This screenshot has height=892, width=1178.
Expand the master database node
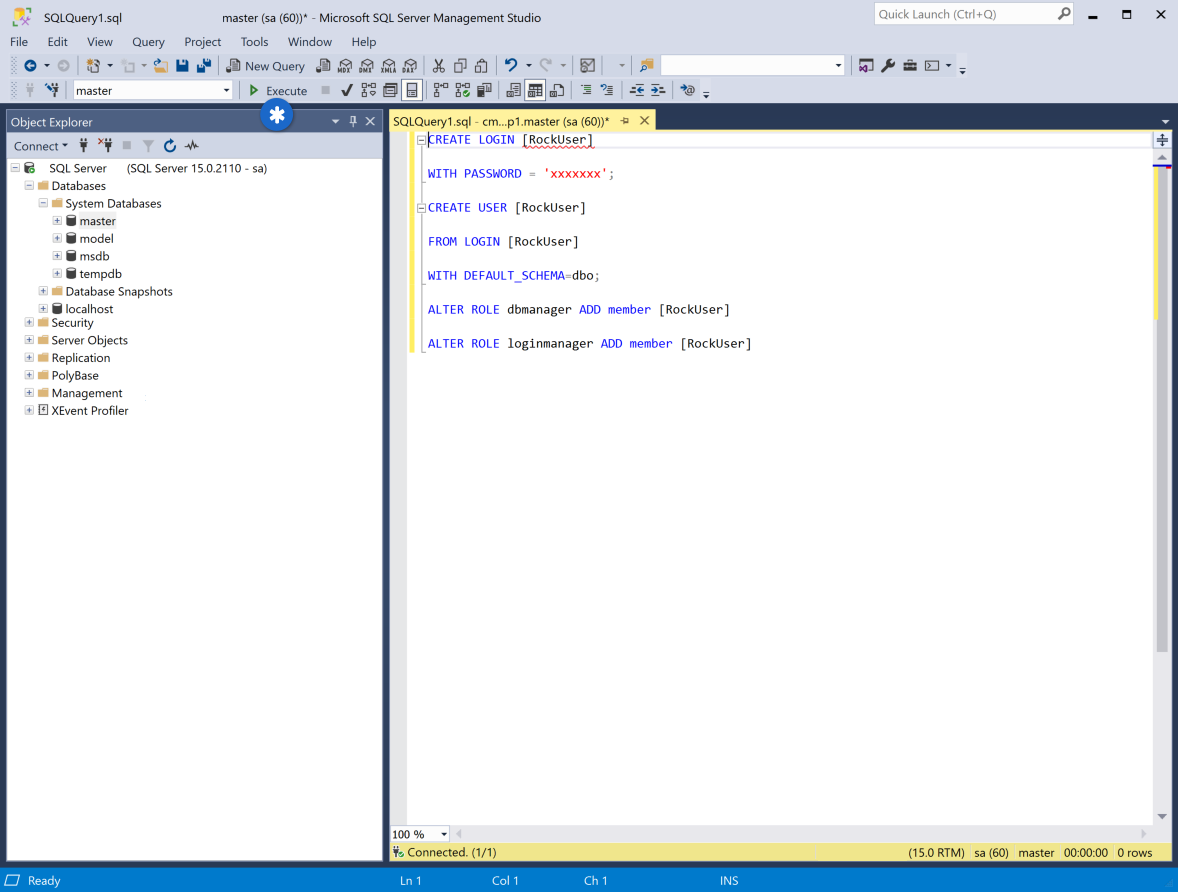(57, 220)
